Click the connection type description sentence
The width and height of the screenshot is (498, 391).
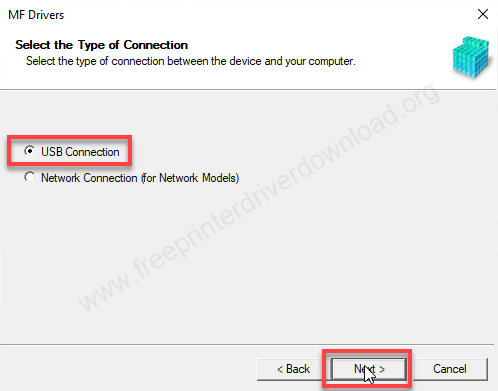click(x=191, y=61)
